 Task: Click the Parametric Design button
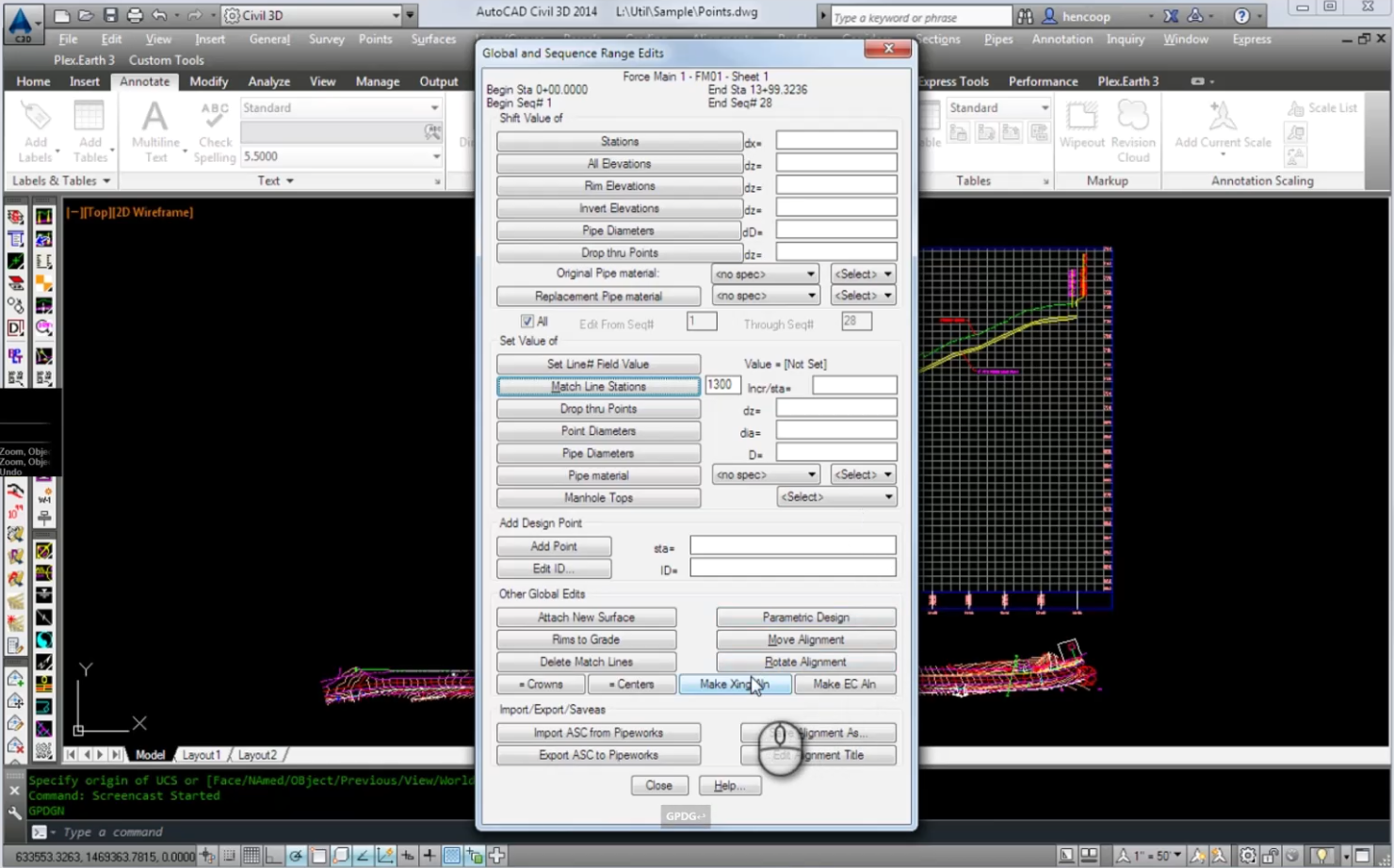pyautogui.click(x=805, y=618)
